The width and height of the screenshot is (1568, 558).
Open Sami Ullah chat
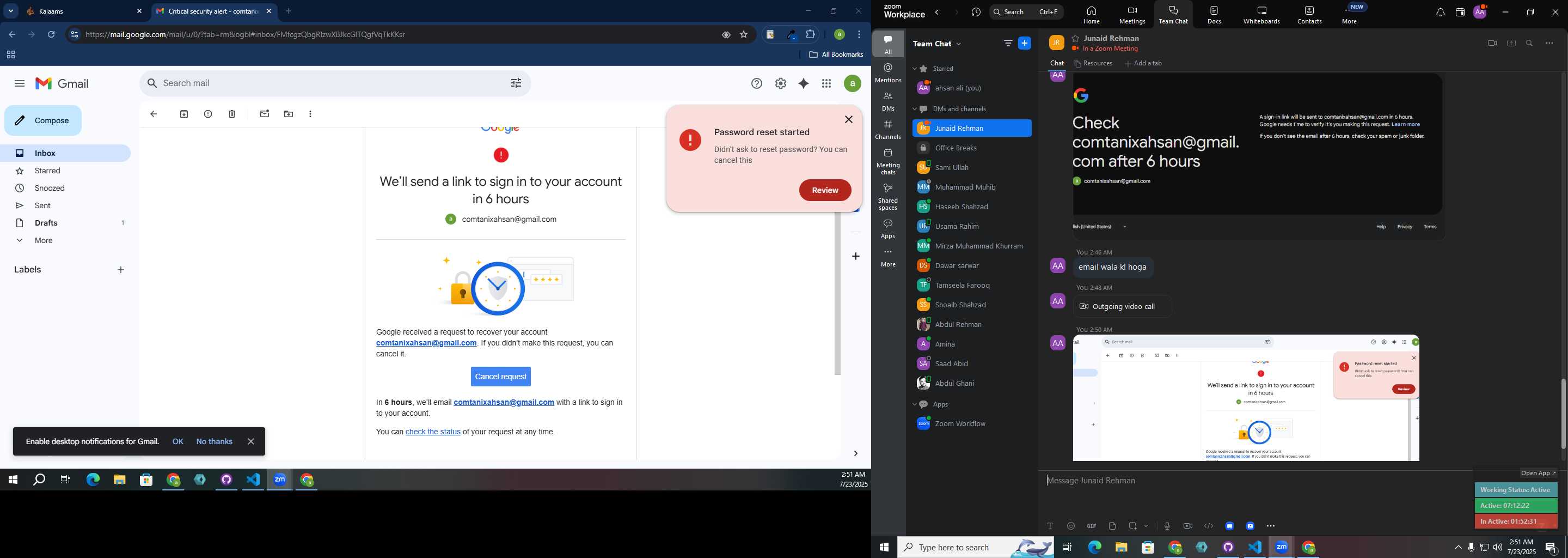tap(971, 167)
